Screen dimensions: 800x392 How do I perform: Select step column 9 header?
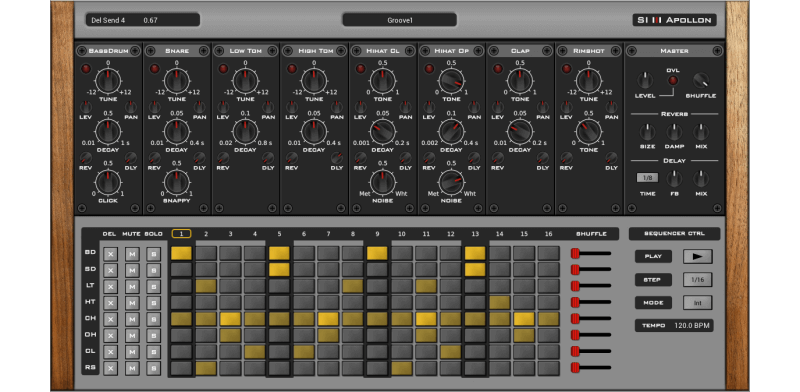point(377,234)
